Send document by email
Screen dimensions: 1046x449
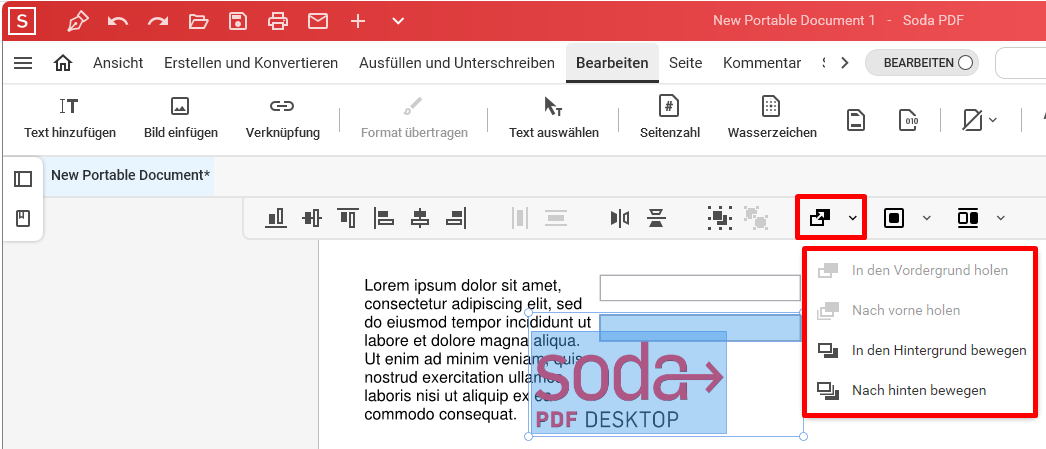[318, 21]
